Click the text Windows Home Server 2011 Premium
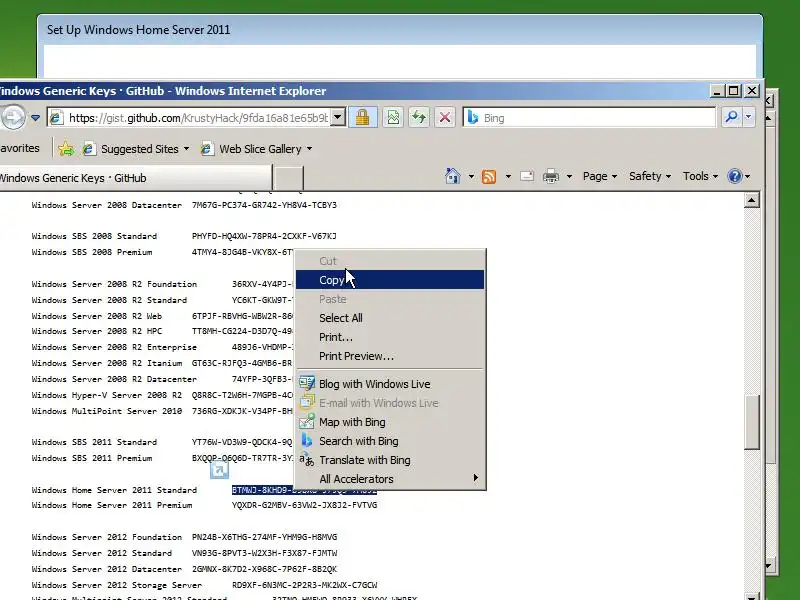This screenshot has width=800, height=600. (x=112, y=505)
